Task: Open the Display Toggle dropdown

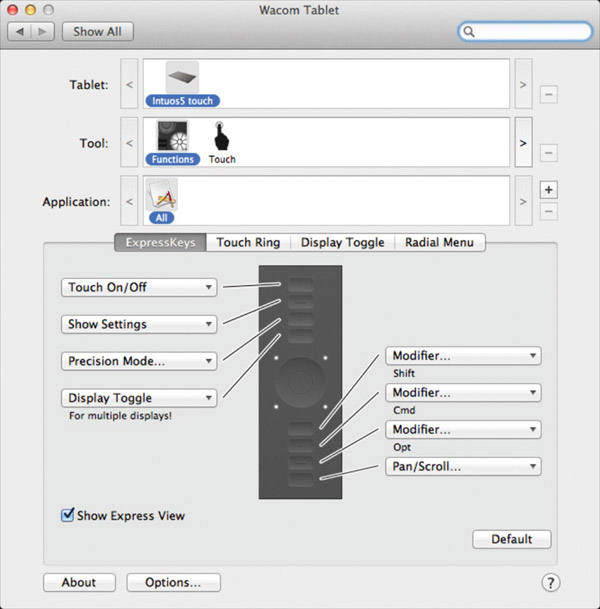Action: [x=139, y=398]
